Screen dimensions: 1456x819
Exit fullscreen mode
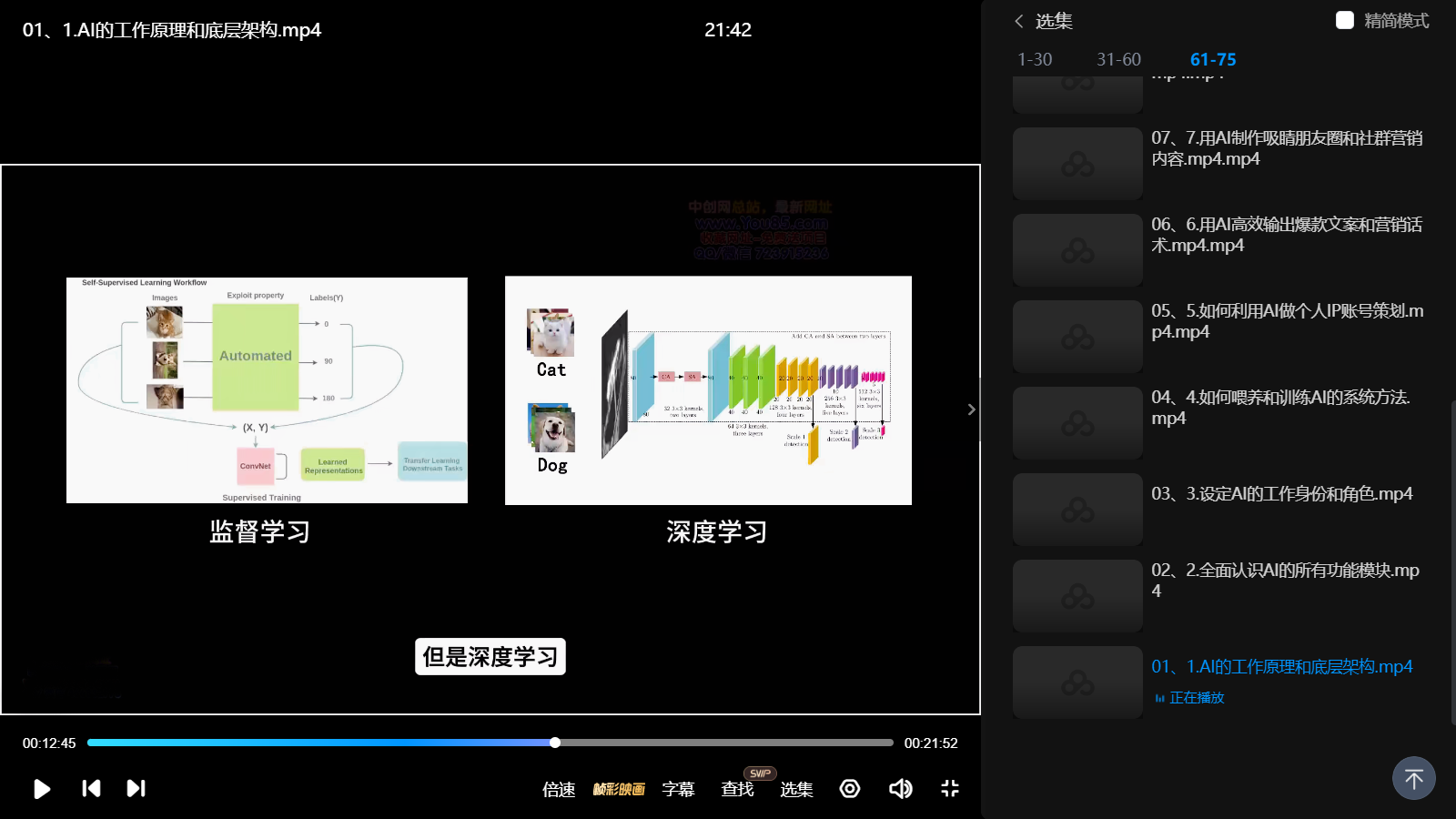click(950, 788)
